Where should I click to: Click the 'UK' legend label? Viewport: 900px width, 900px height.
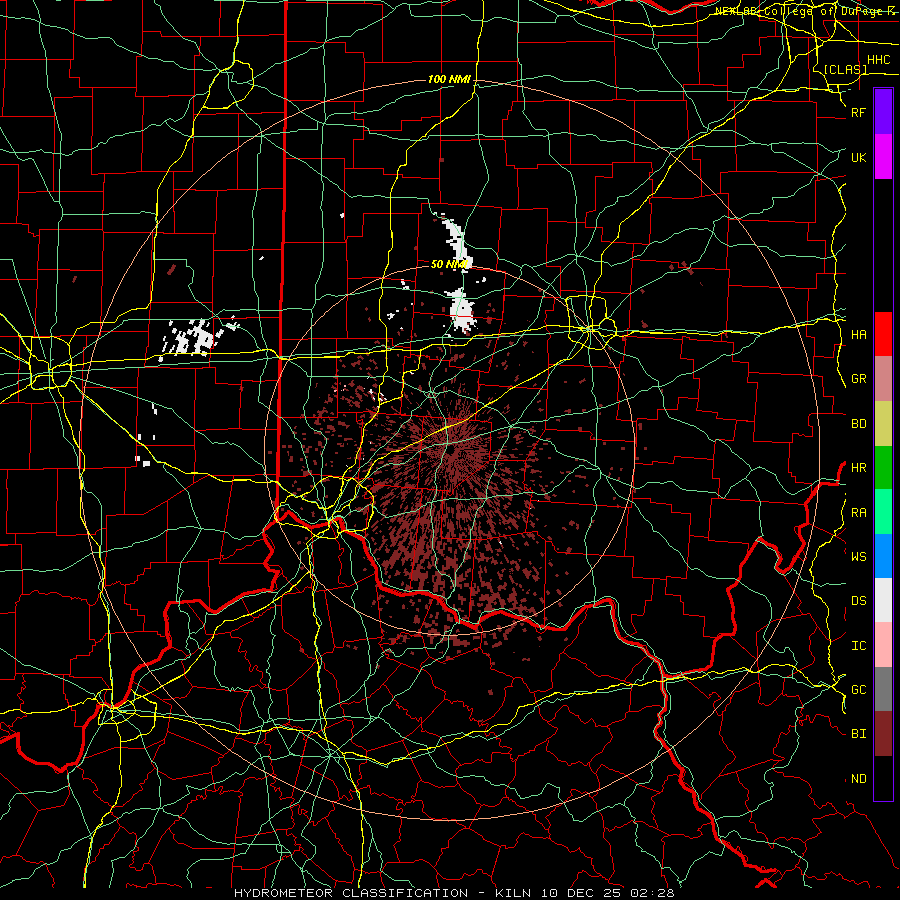tap(859, 157)
